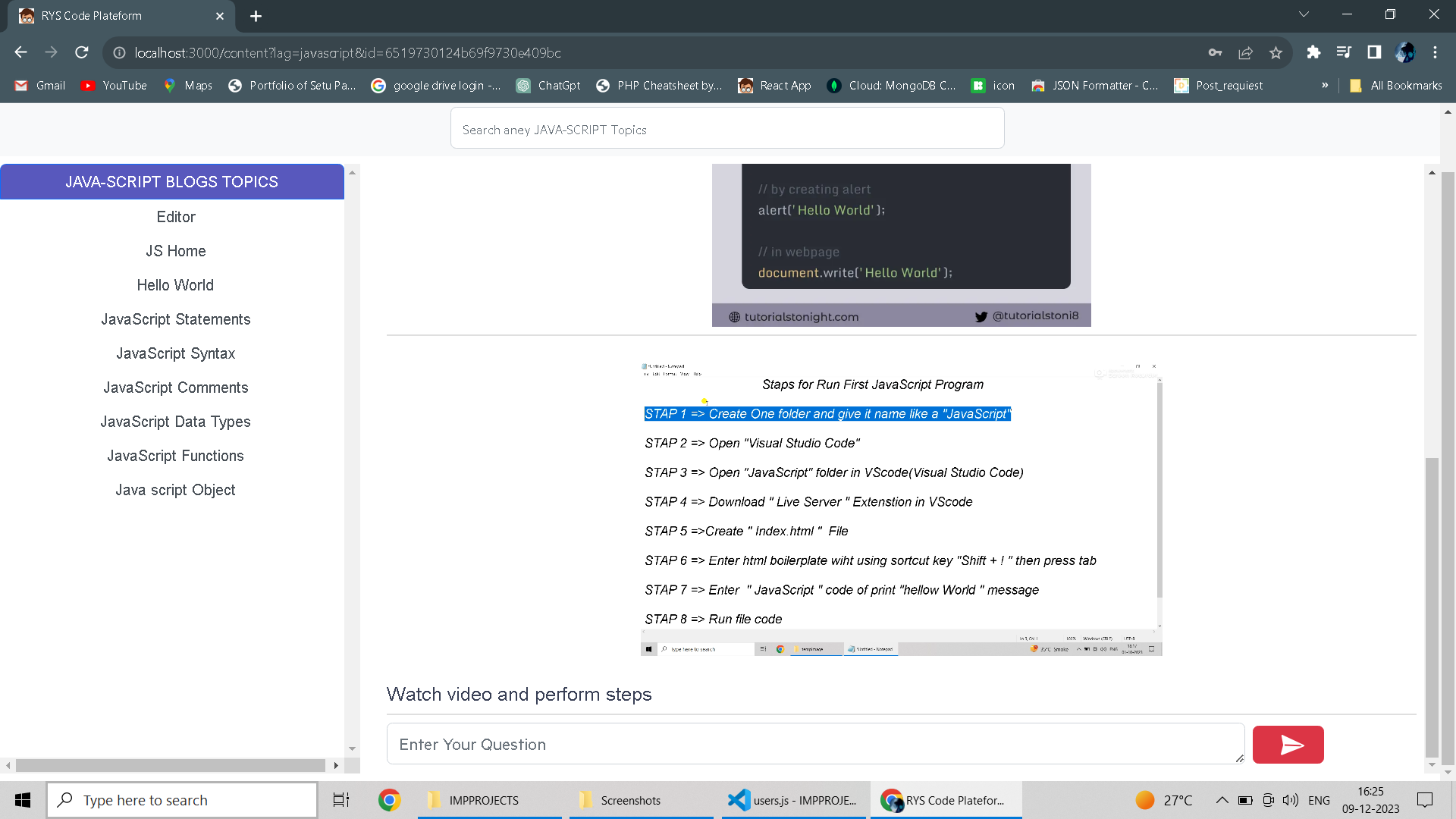Reload the page with refresh icon
The height and width of the screenshot is (819, 1456).
point(82,52)
